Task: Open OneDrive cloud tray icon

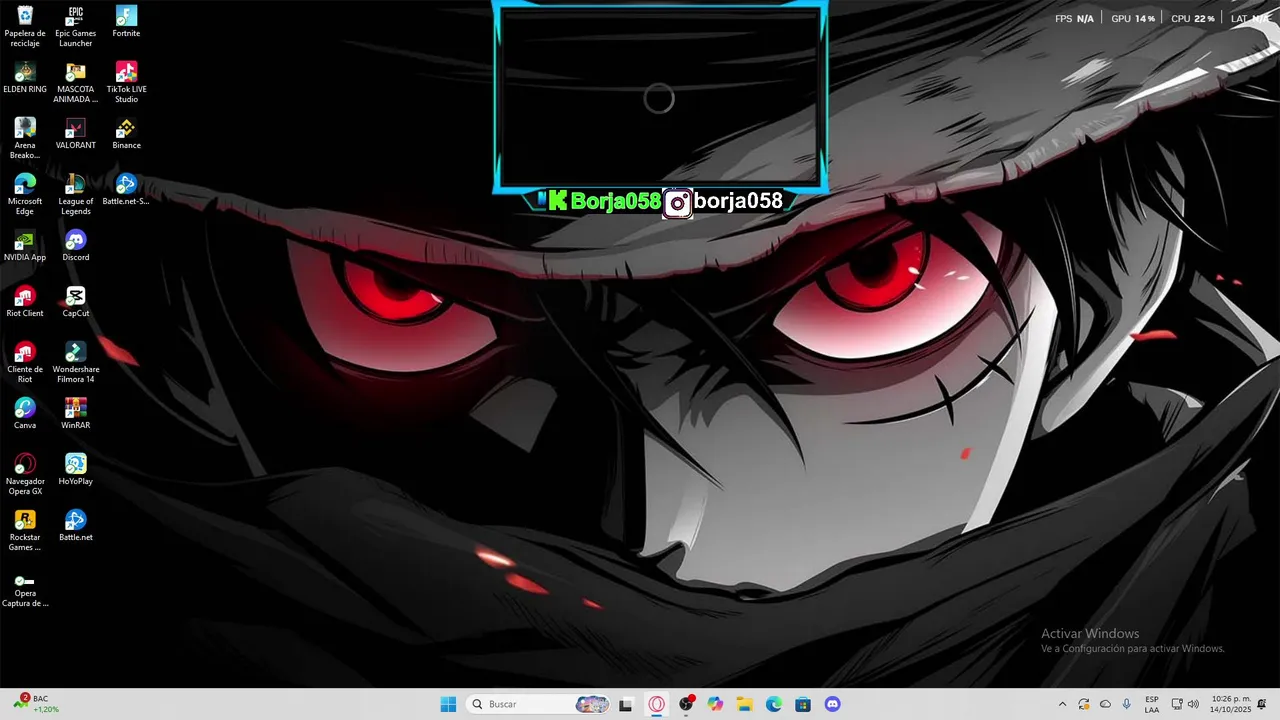Action: (x=1105, y=704)
